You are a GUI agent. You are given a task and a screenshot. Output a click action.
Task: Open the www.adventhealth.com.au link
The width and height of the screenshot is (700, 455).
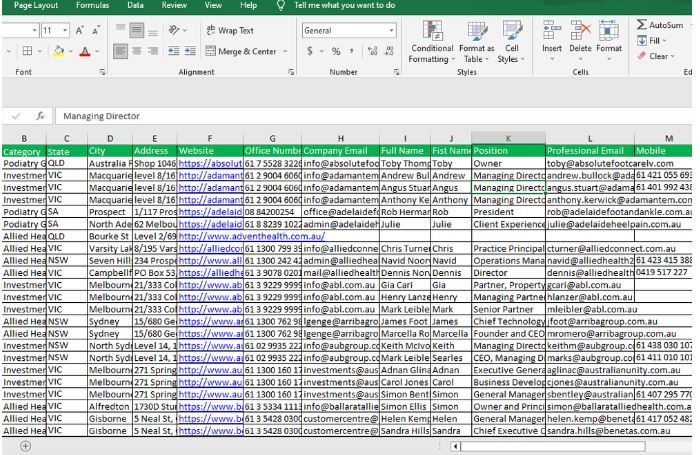point(252,236)
